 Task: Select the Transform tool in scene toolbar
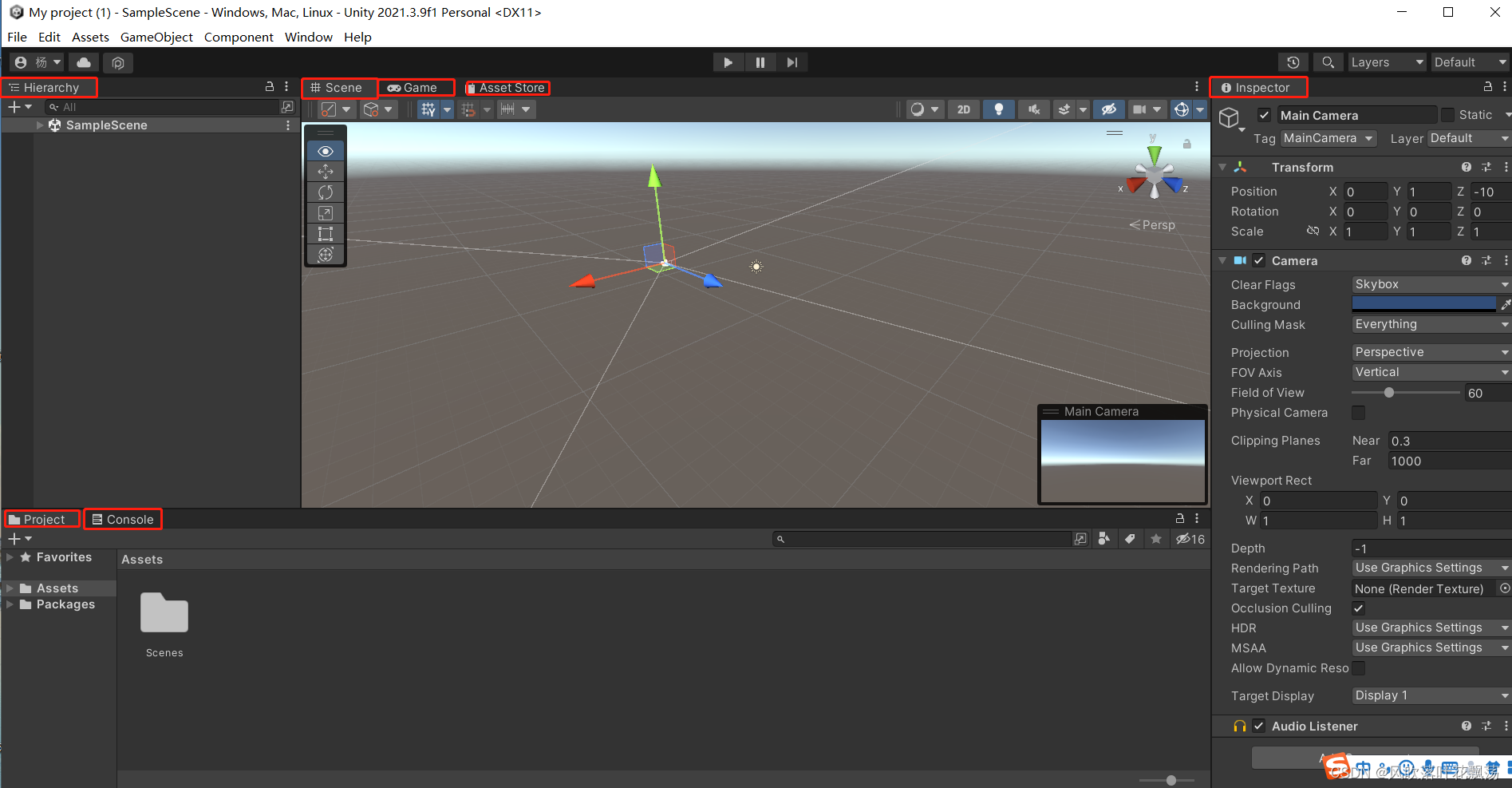[326, 255]
